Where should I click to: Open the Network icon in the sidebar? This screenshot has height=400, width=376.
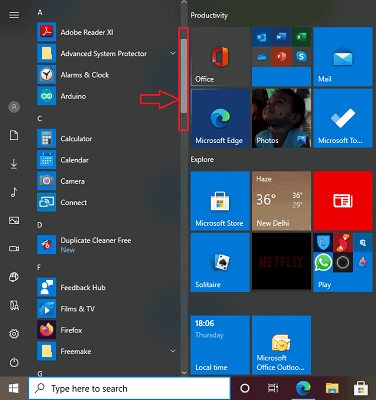click(x=14, y=277)
